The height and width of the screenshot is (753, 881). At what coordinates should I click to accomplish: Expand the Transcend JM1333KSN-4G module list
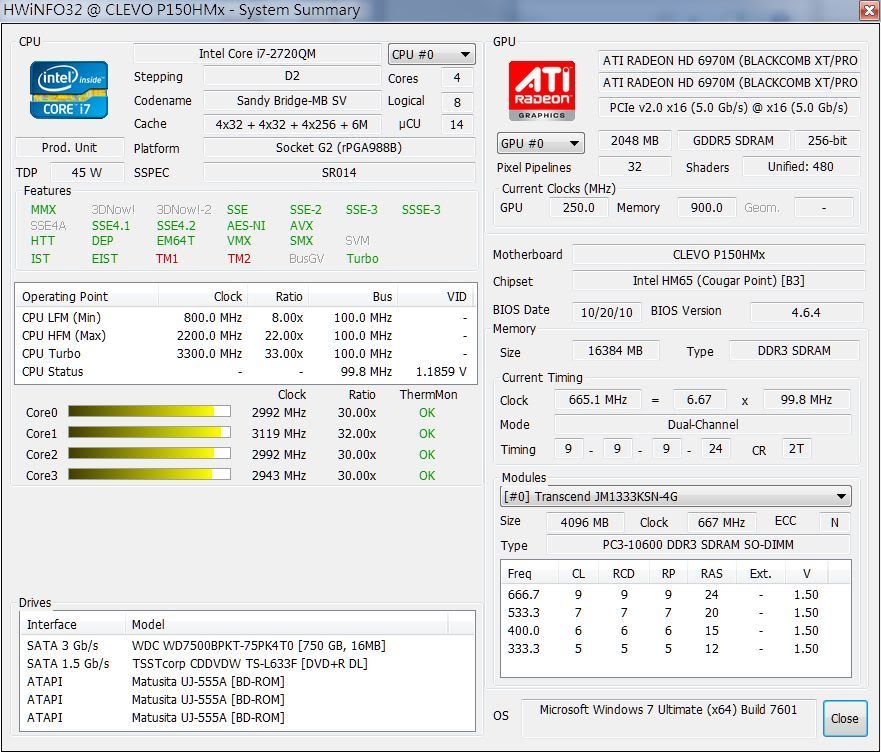[x=676, y=497]
